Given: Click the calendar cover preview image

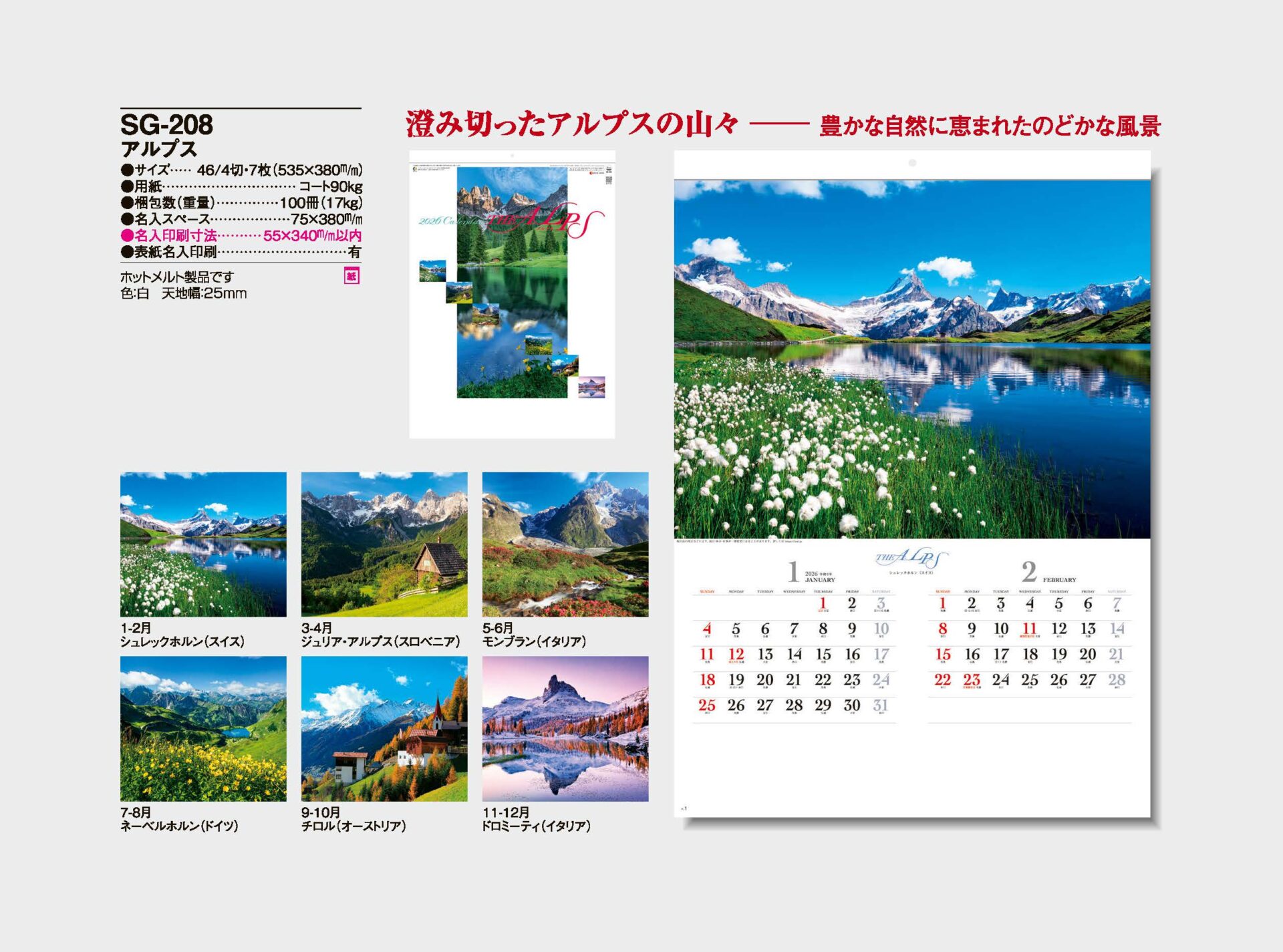Looking at the screenshot, I should pyautogui.click(x=512, y=294).
